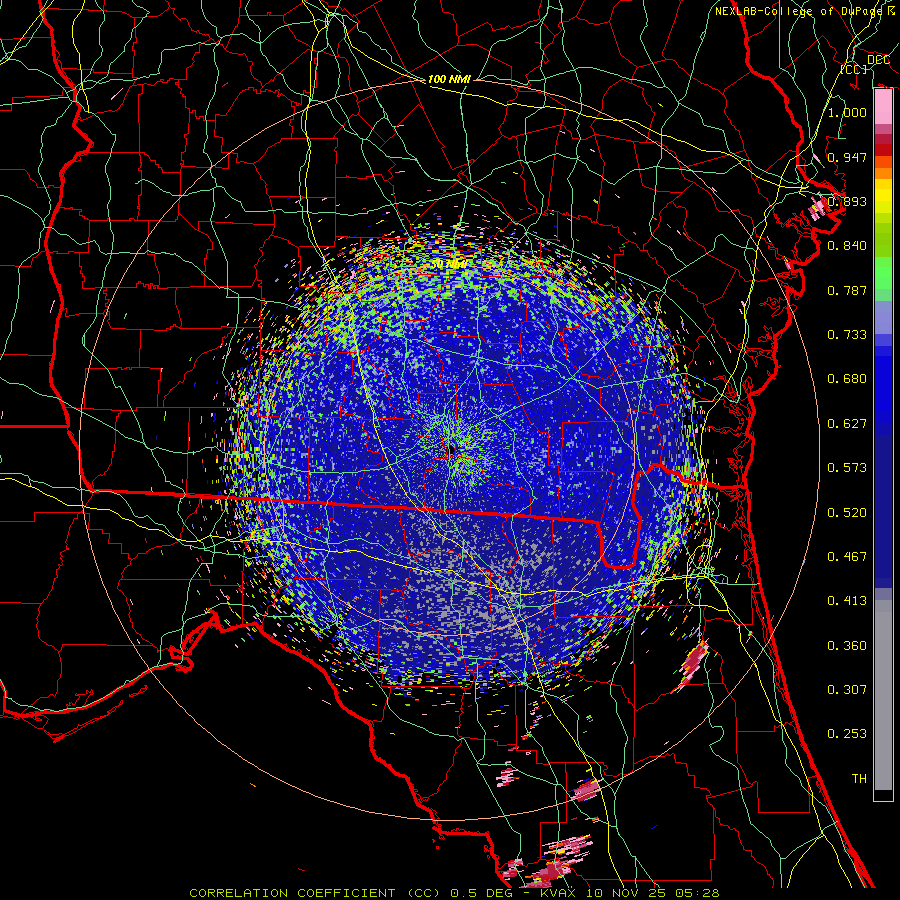900x900 pixels.
Task: Select the 0.733 legend value
Action: (847, 334)
